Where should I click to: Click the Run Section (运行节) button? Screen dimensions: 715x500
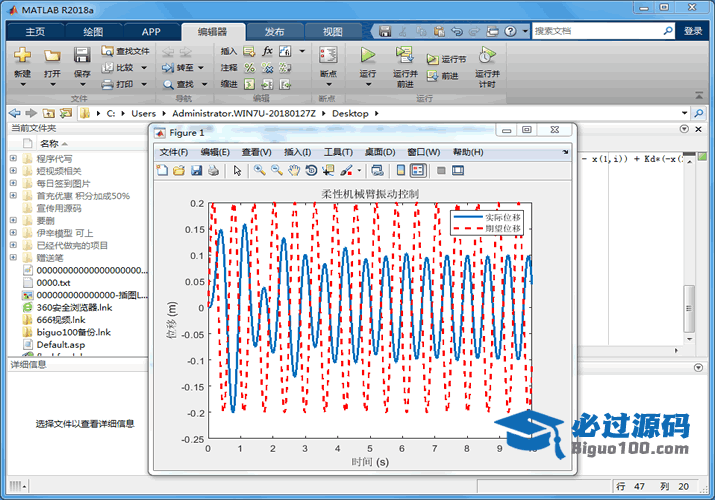click(x=446, y=59)
